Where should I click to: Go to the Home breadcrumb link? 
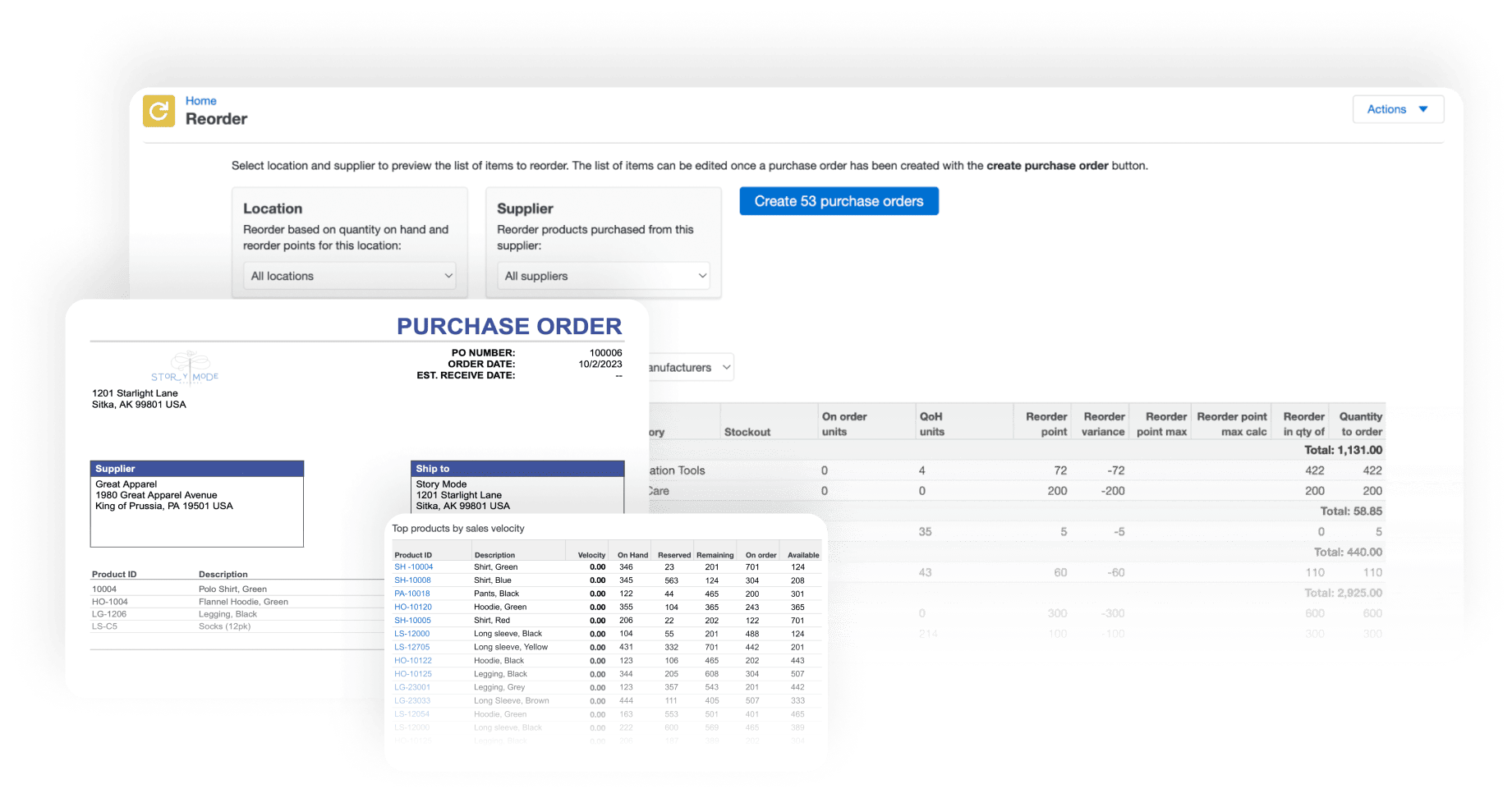click(200, 101)
